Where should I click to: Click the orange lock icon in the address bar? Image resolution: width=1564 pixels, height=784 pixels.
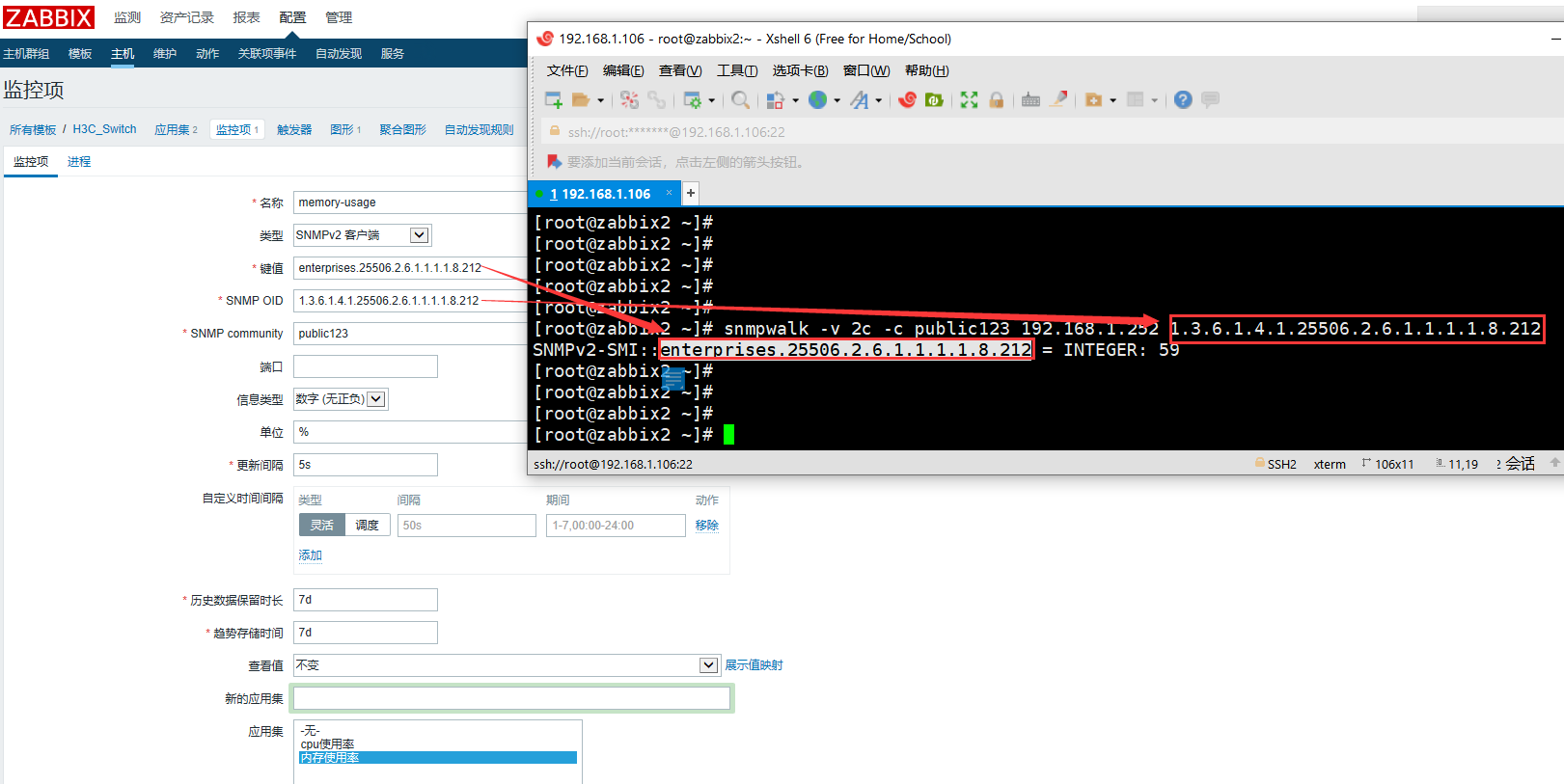[555, 131]
